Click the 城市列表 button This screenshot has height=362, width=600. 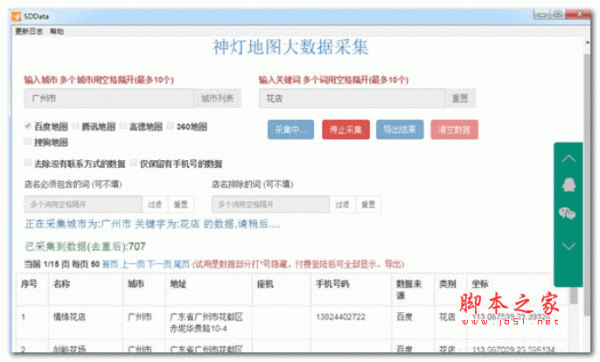218,98
